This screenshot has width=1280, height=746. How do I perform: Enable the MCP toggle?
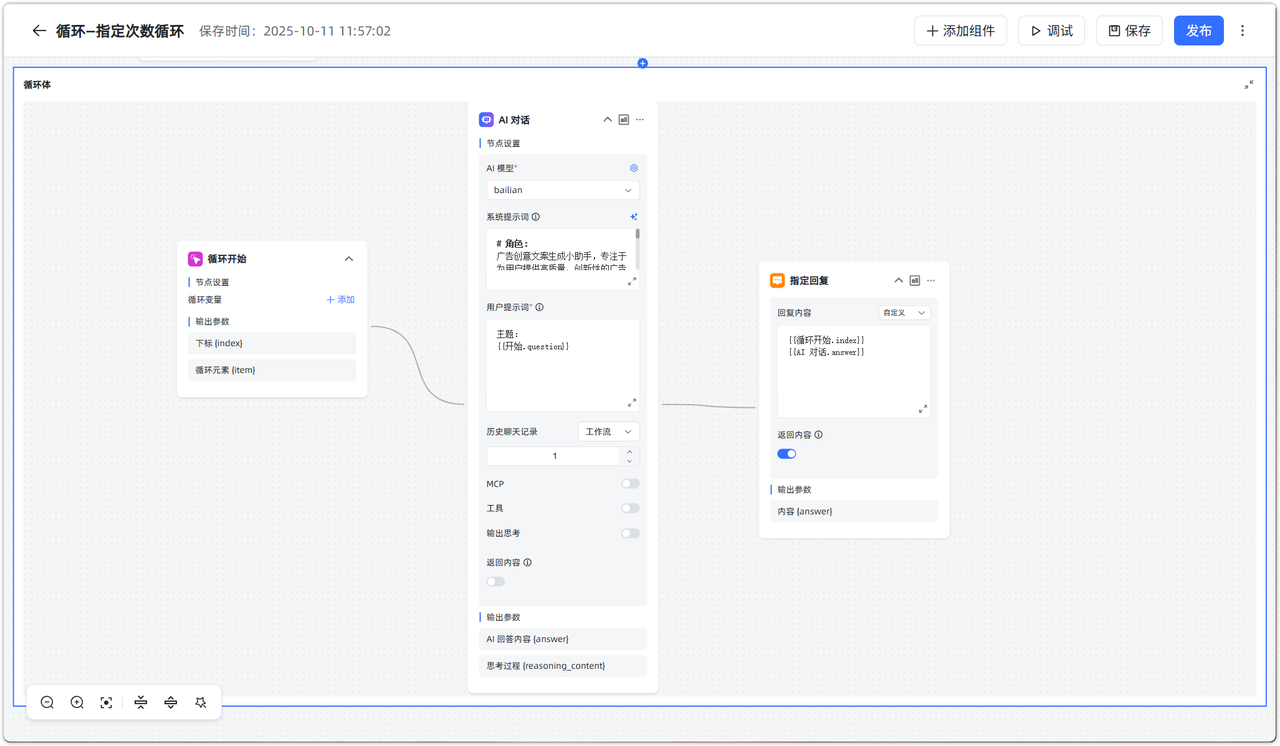click(630, 484)
